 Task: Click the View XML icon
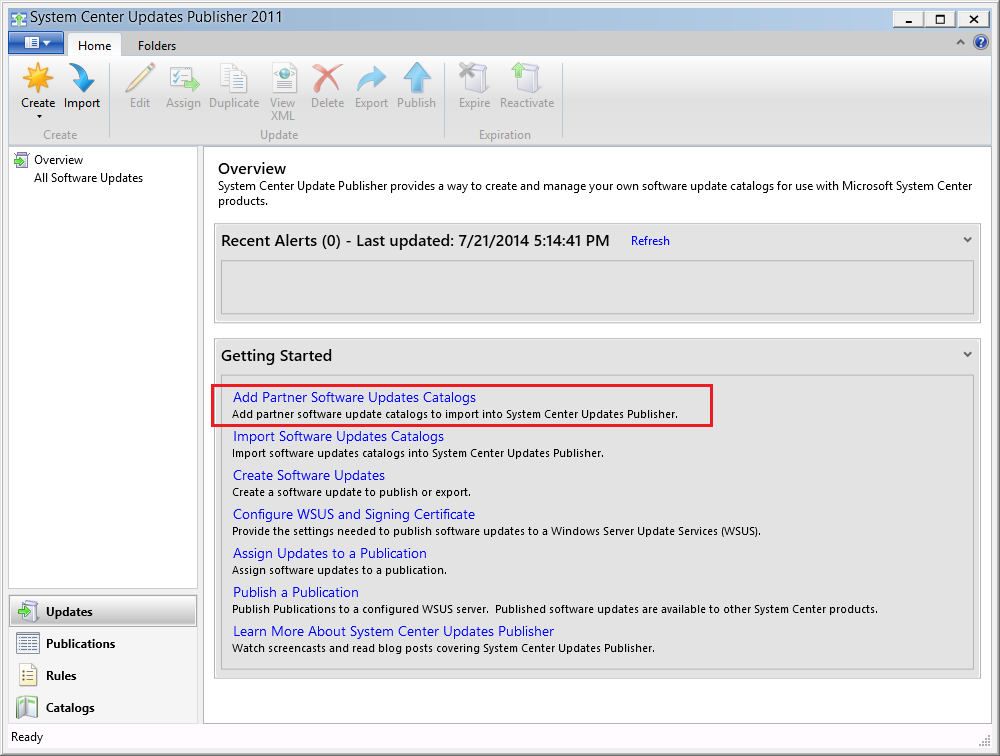283,78
